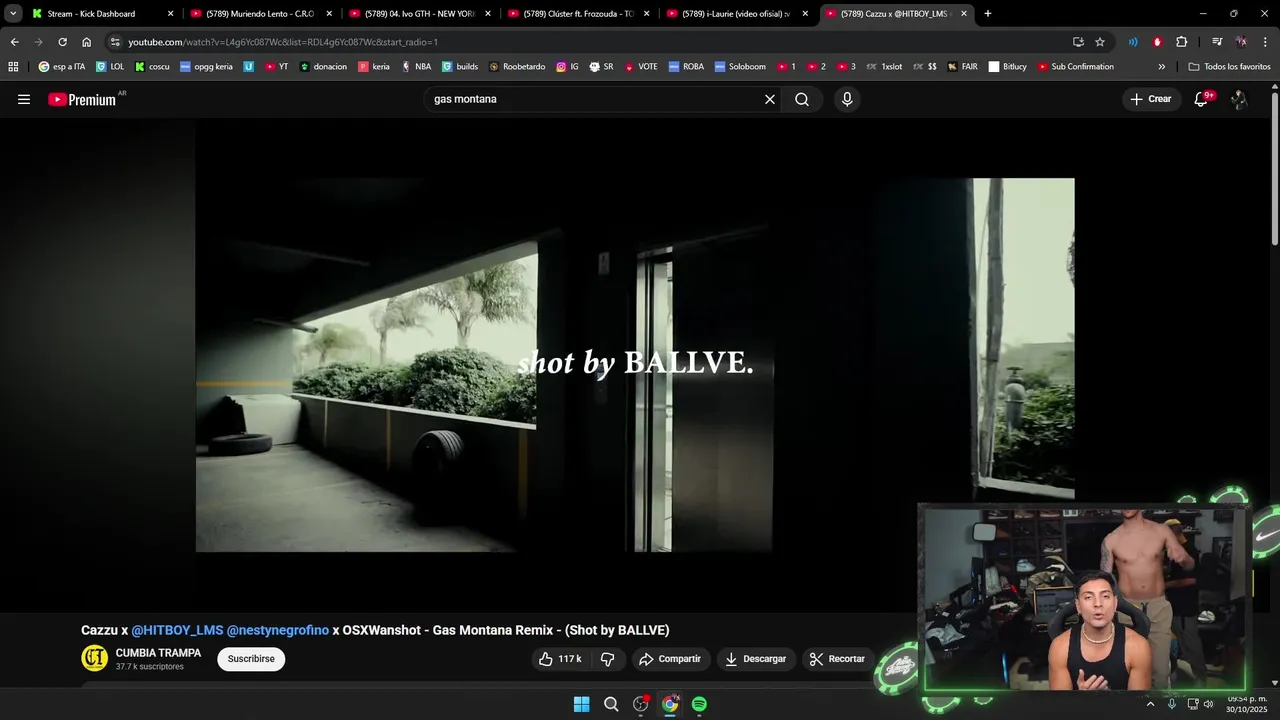Switch to Clúster ft. Frozouda tab
The image size is (1280, 720).
pos(578,14)
